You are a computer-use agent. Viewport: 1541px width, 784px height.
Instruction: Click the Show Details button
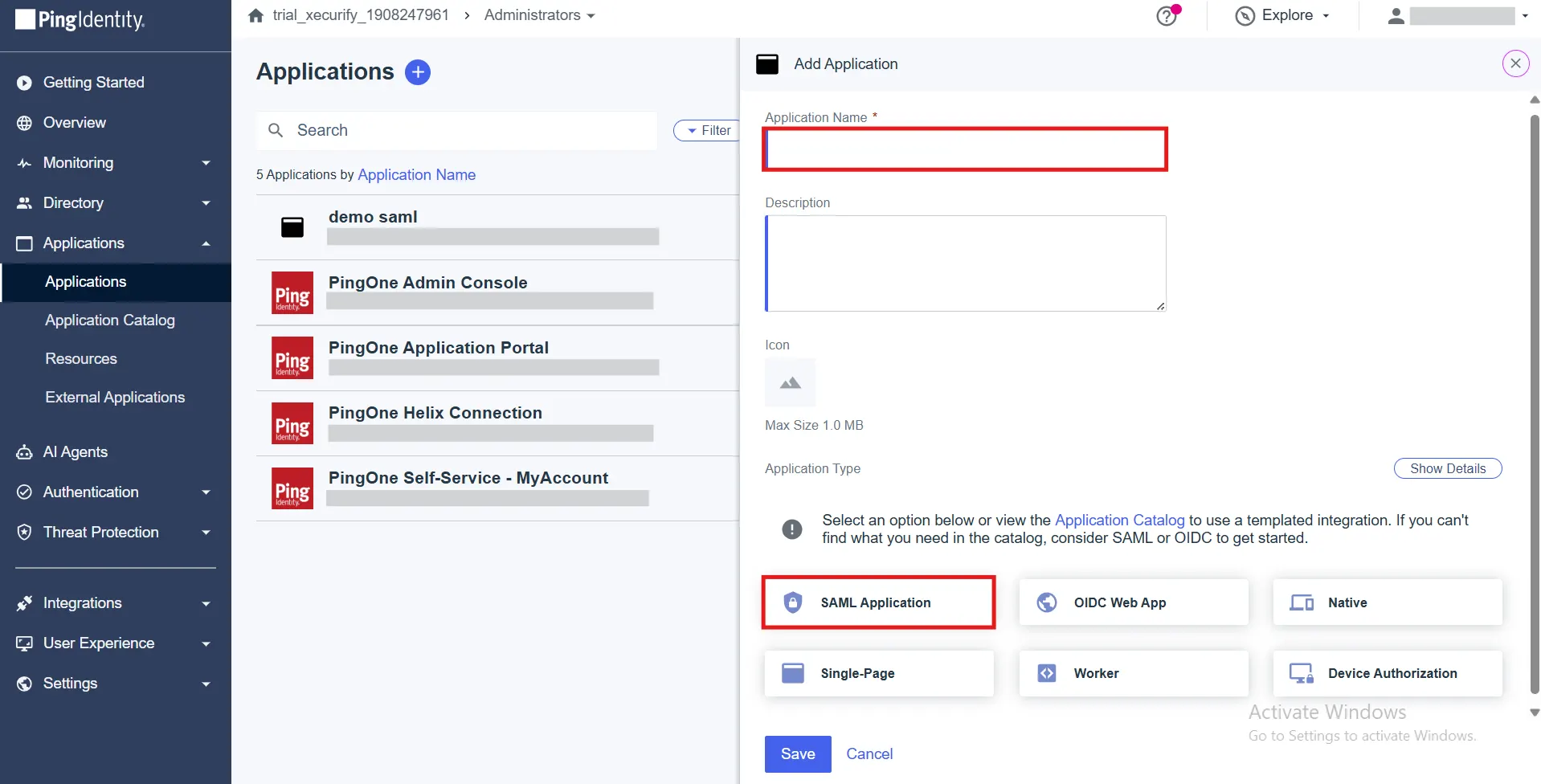coord(1448,468)
